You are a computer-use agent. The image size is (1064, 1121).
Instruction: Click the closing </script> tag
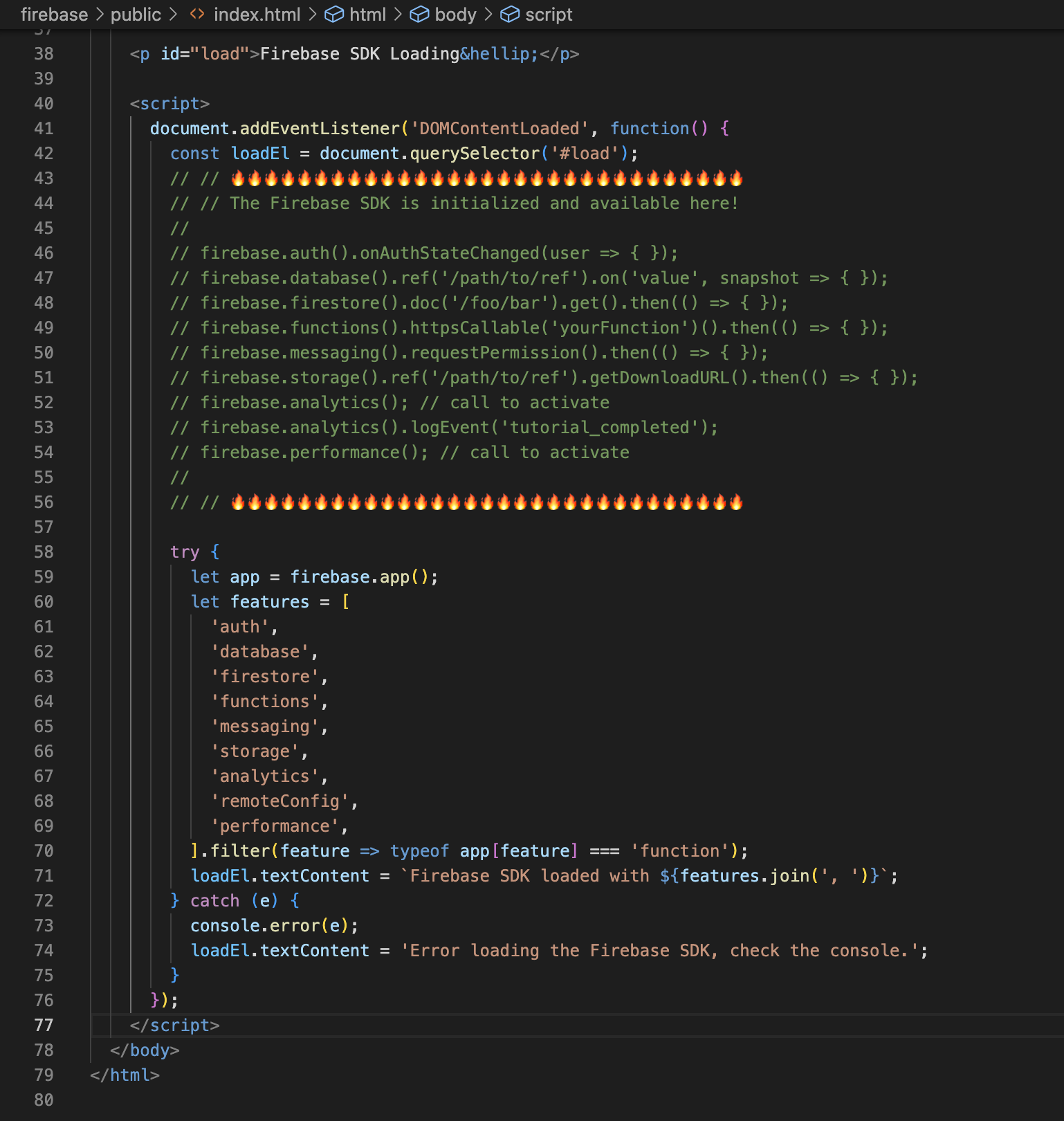pyautogui.click(x=174, y=1026)
